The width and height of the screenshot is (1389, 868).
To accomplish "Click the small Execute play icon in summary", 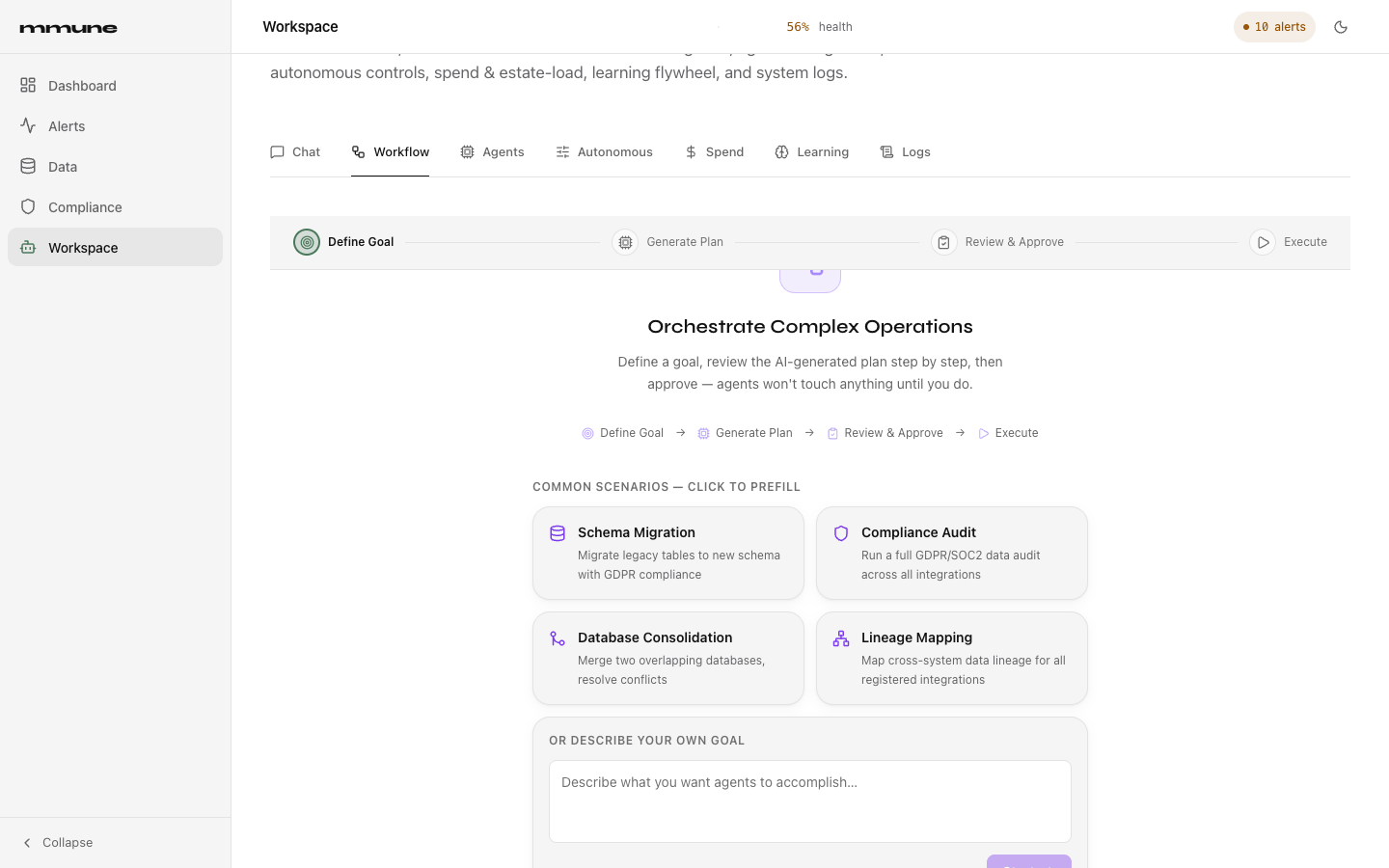I will 984,434.
